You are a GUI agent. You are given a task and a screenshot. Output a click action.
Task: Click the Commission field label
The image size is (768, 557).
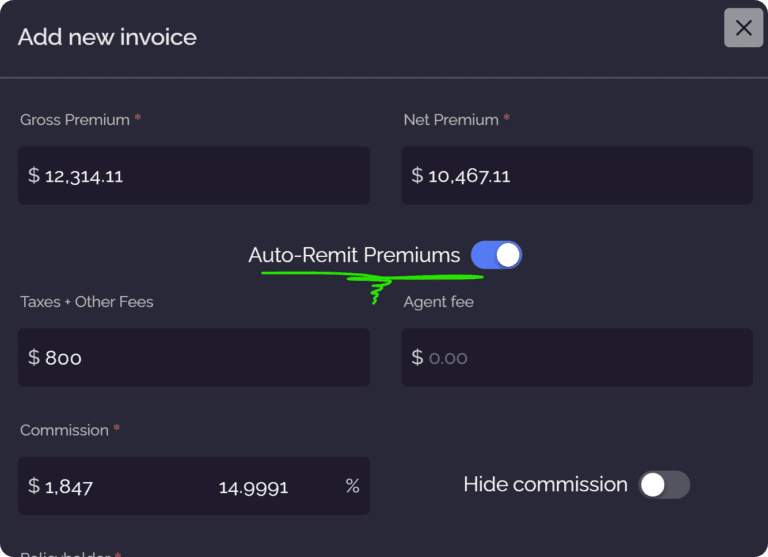64,430
